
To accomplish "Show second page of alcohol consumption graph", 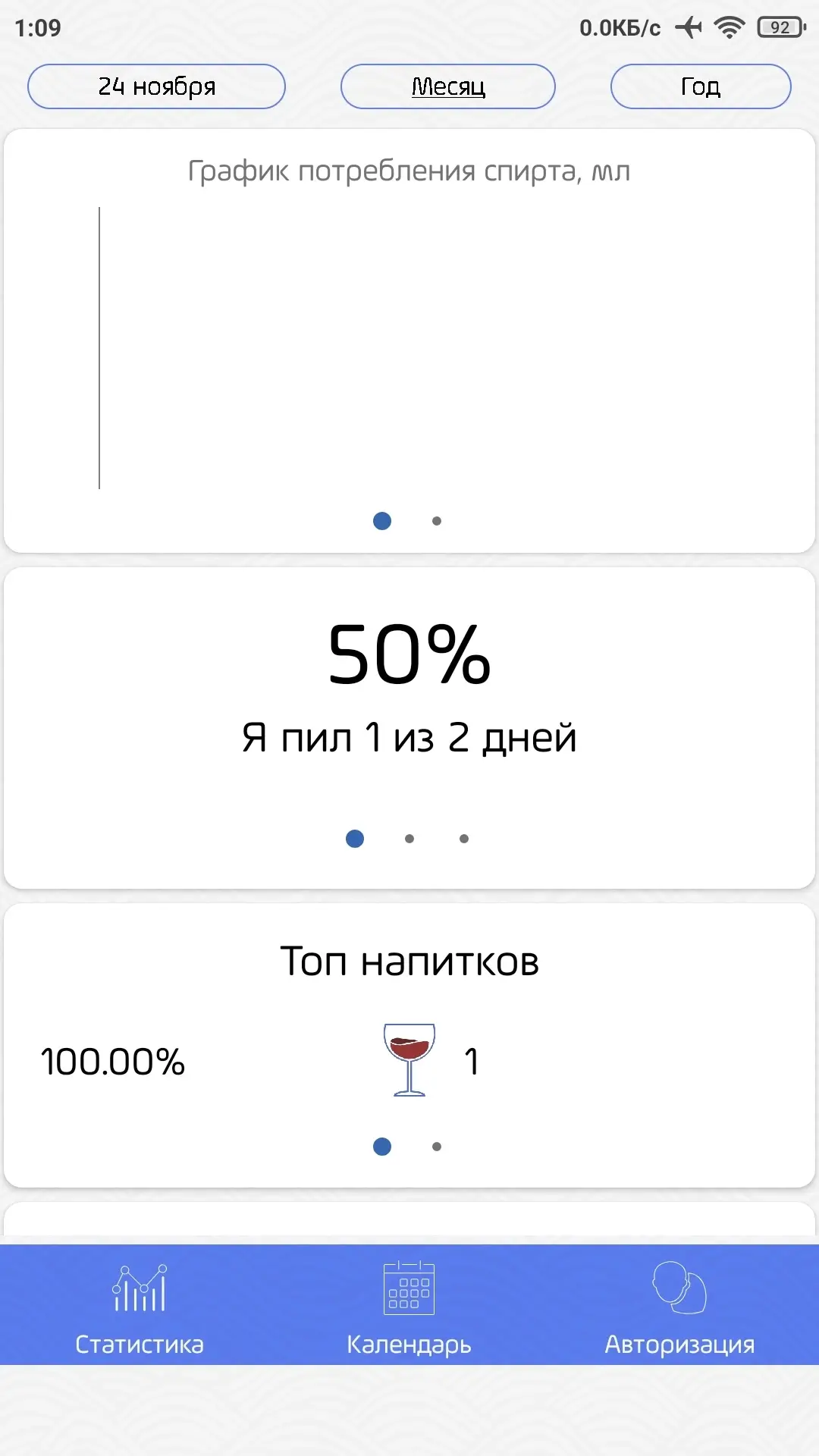I will (437, 521).
